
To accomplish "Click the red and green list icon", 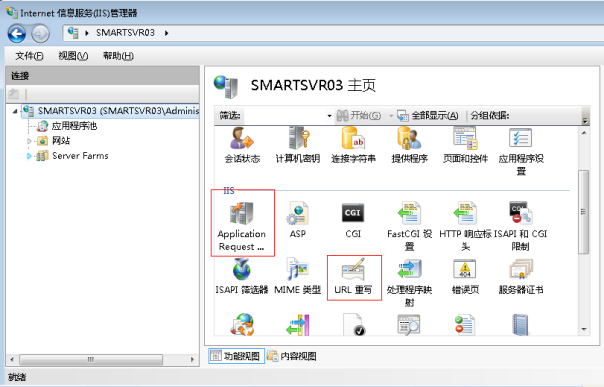I will (465, 325).
